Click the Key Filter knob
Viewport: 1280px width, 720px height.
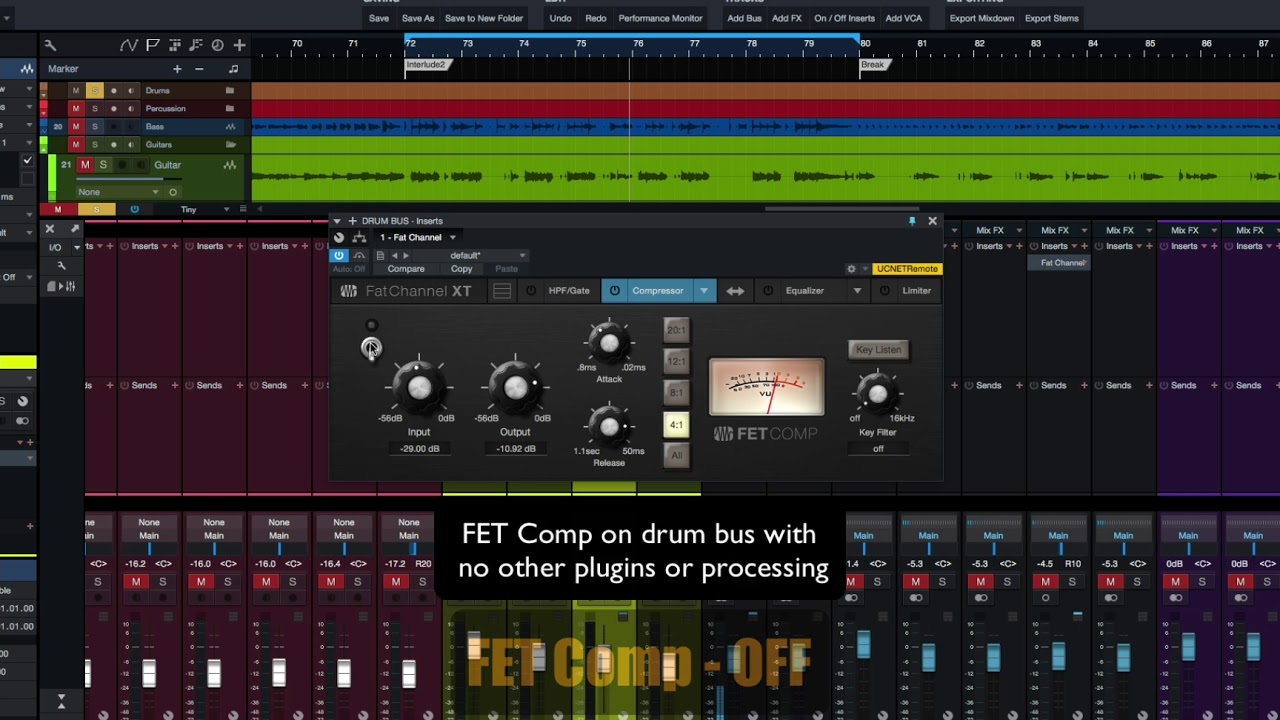pyautogui.click(x=877, y=395)
